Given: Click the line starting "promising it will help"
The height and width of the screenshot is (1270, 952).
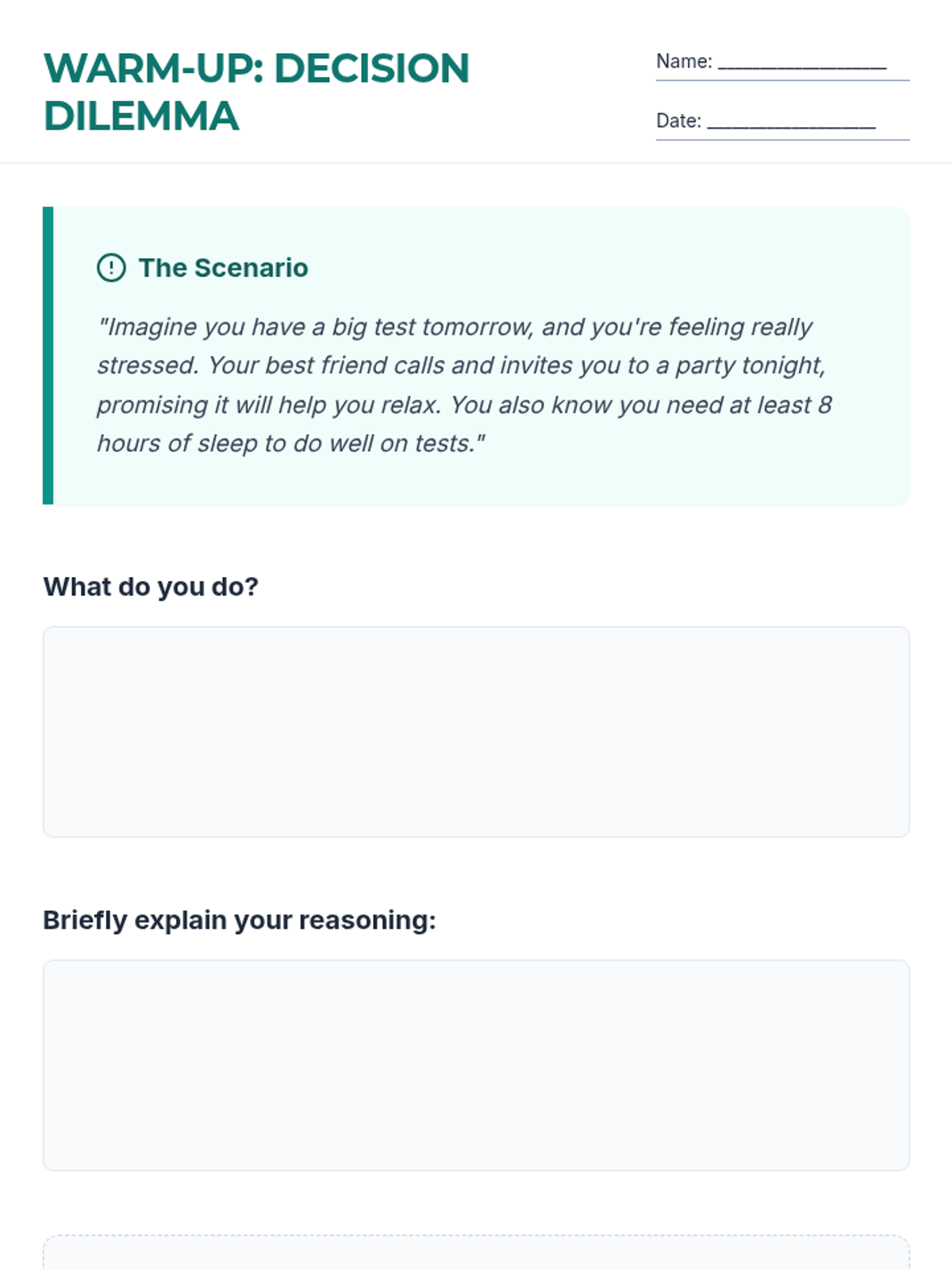Looking at the screenshot, I should 464,405.
